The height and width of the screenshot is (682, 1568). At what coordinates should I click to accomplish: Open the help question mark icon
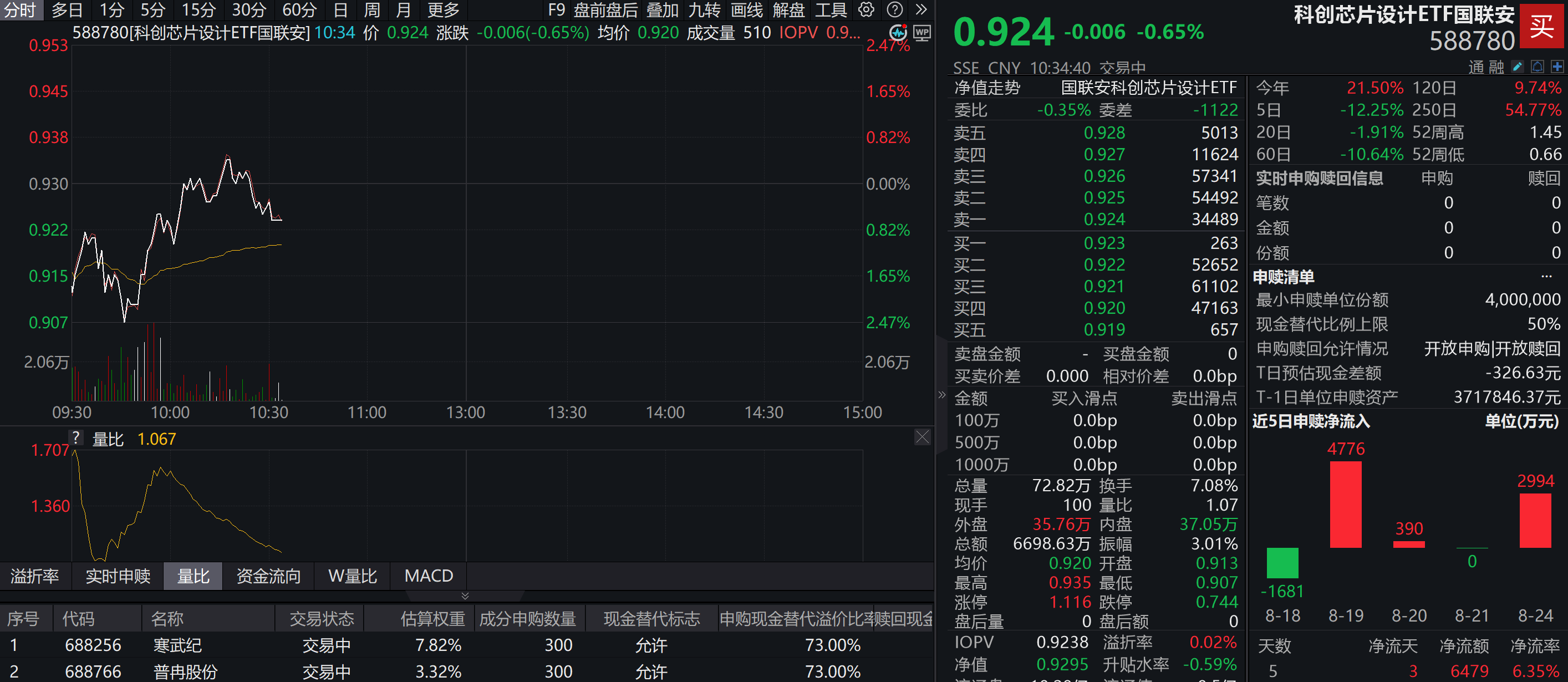(x=895, y=10)
